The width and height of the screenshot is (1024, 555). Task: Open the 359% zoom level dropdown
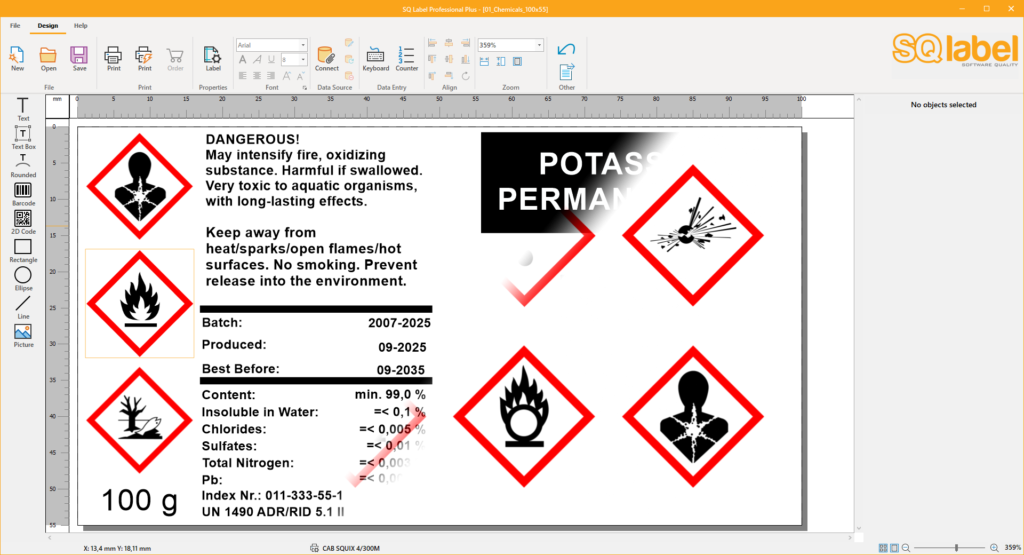539,45
